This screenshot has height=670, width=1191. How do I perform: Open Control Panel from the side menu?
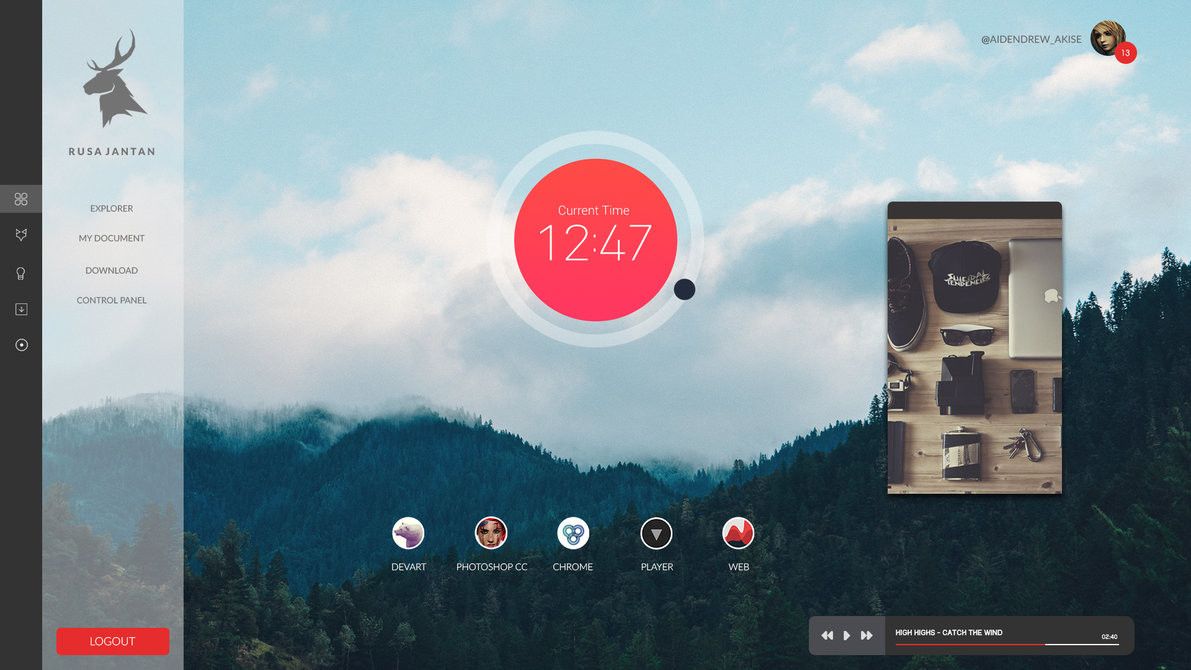click(112, 300)
